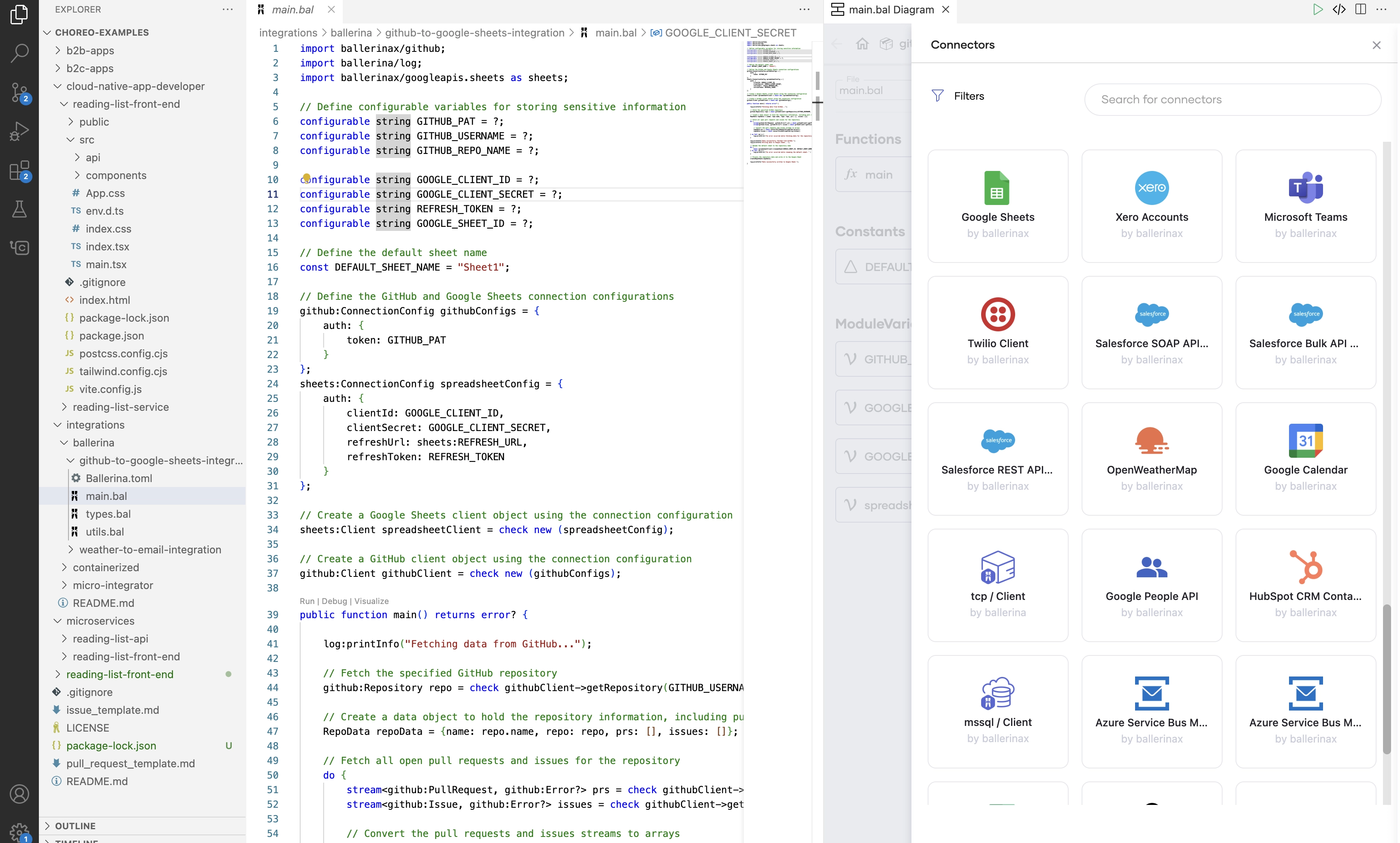
Task: Select the Salesforce SOAP API connector
Action: click(1152, 332)
